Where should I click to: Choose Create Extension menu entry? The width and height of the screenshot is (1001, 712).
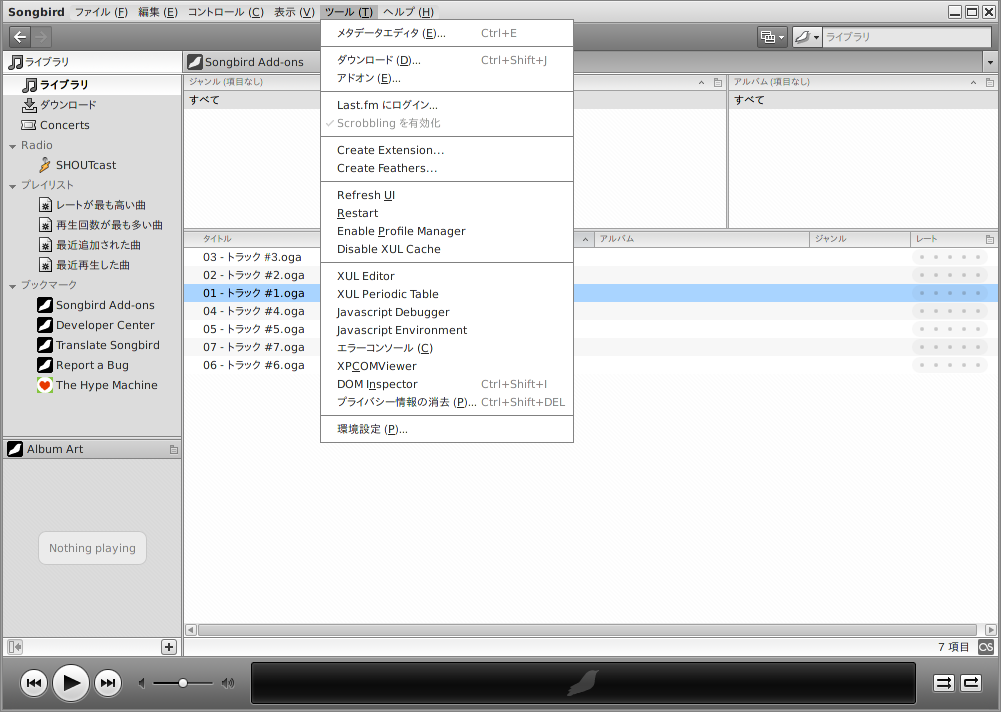click(x=447, y=150)
